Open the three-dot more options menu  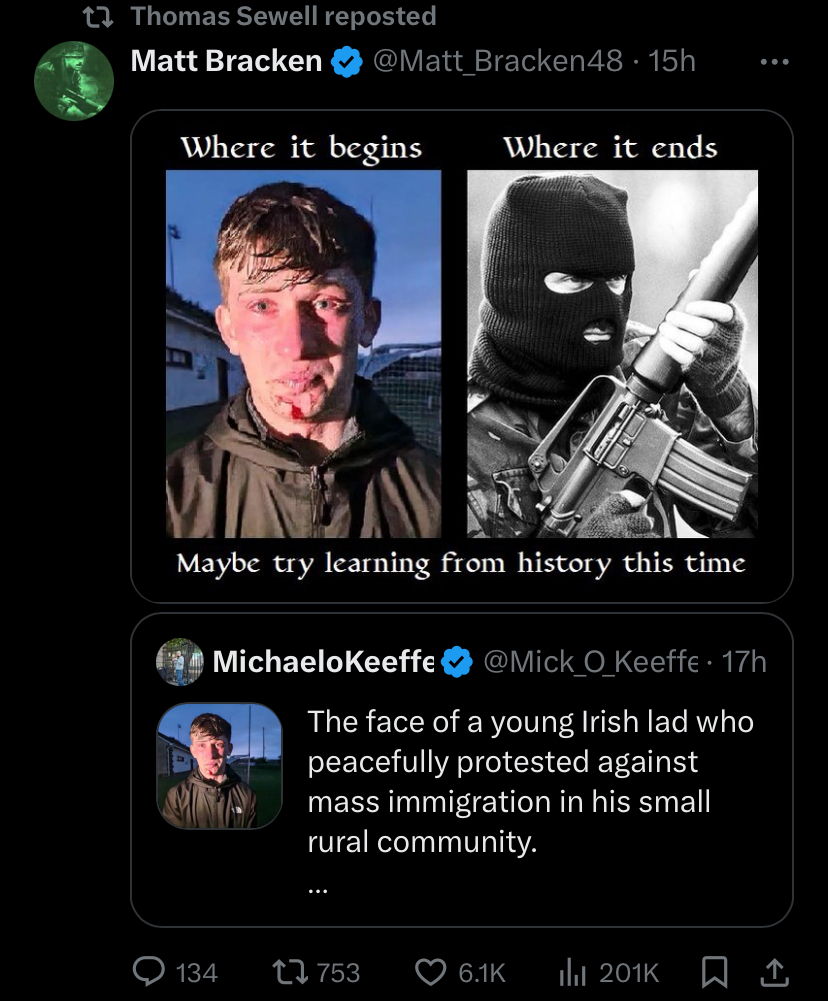tap(775, 62)
